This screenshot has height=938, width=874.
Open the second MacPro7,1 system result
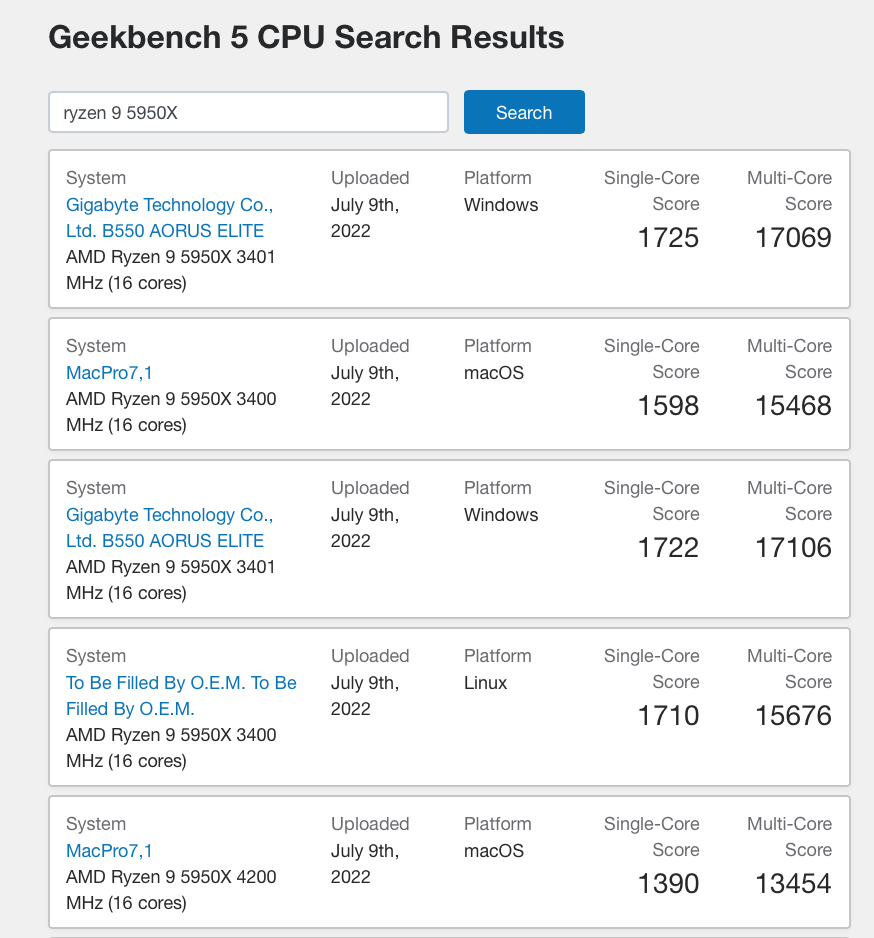tap(109, 850)
